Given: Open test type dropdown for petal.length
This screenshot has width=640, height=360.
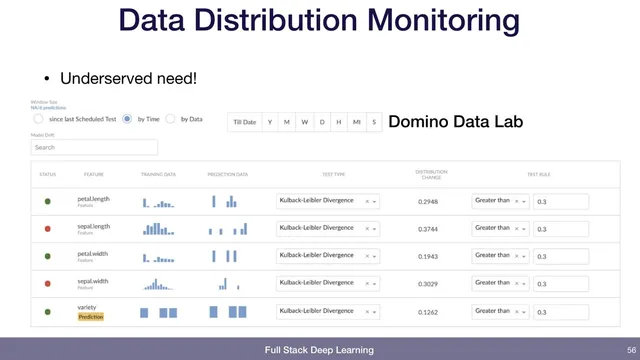Looking at the screenshot, I should click(x=328, y=201).
